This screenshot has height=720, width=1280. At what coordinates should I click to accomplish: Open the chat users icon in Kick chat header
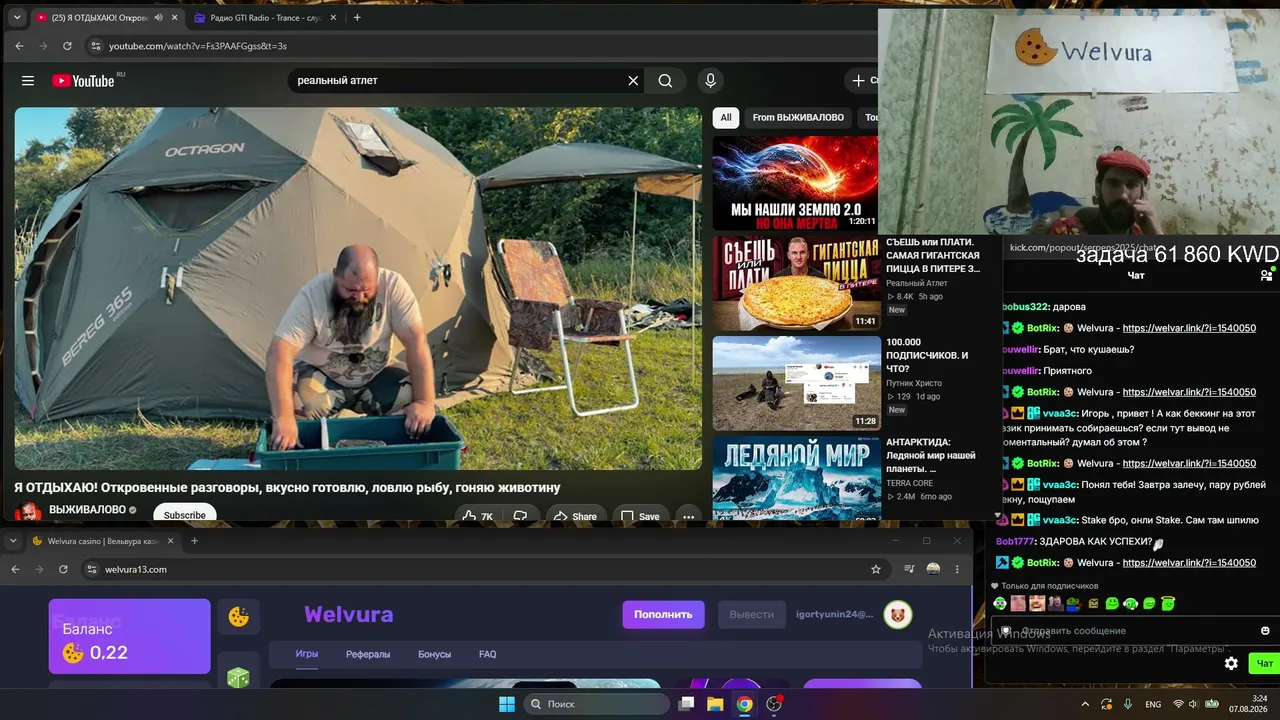coord(1266,275)
